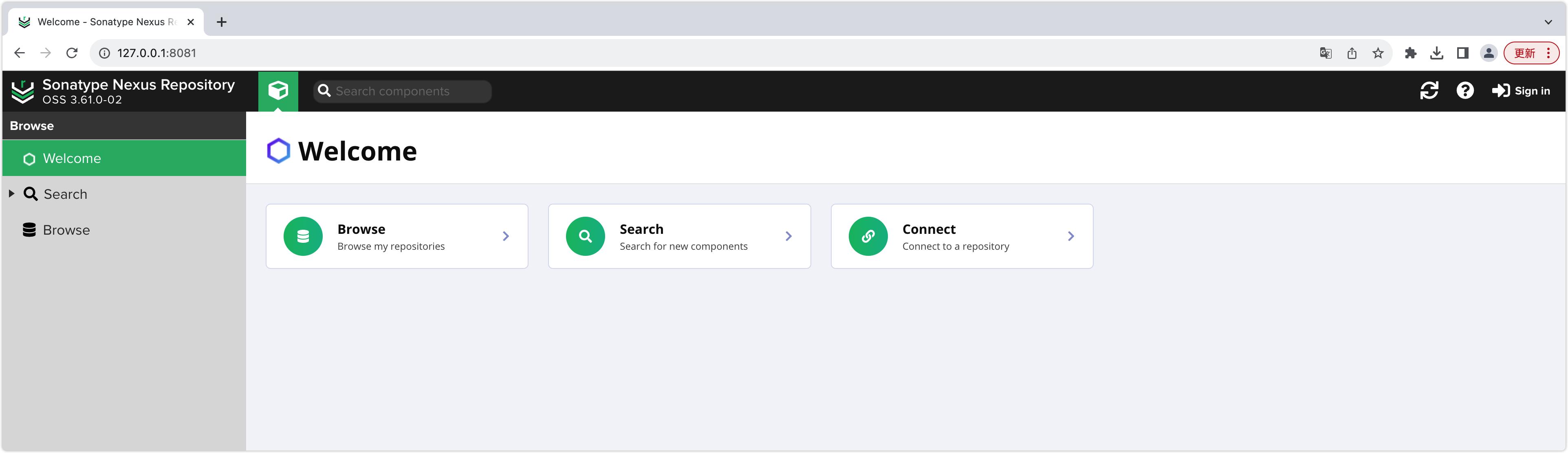The width and height of the screenshot is (1568, 453).
Task: Click the green Browse database circle icon
Action: (302, 236)
